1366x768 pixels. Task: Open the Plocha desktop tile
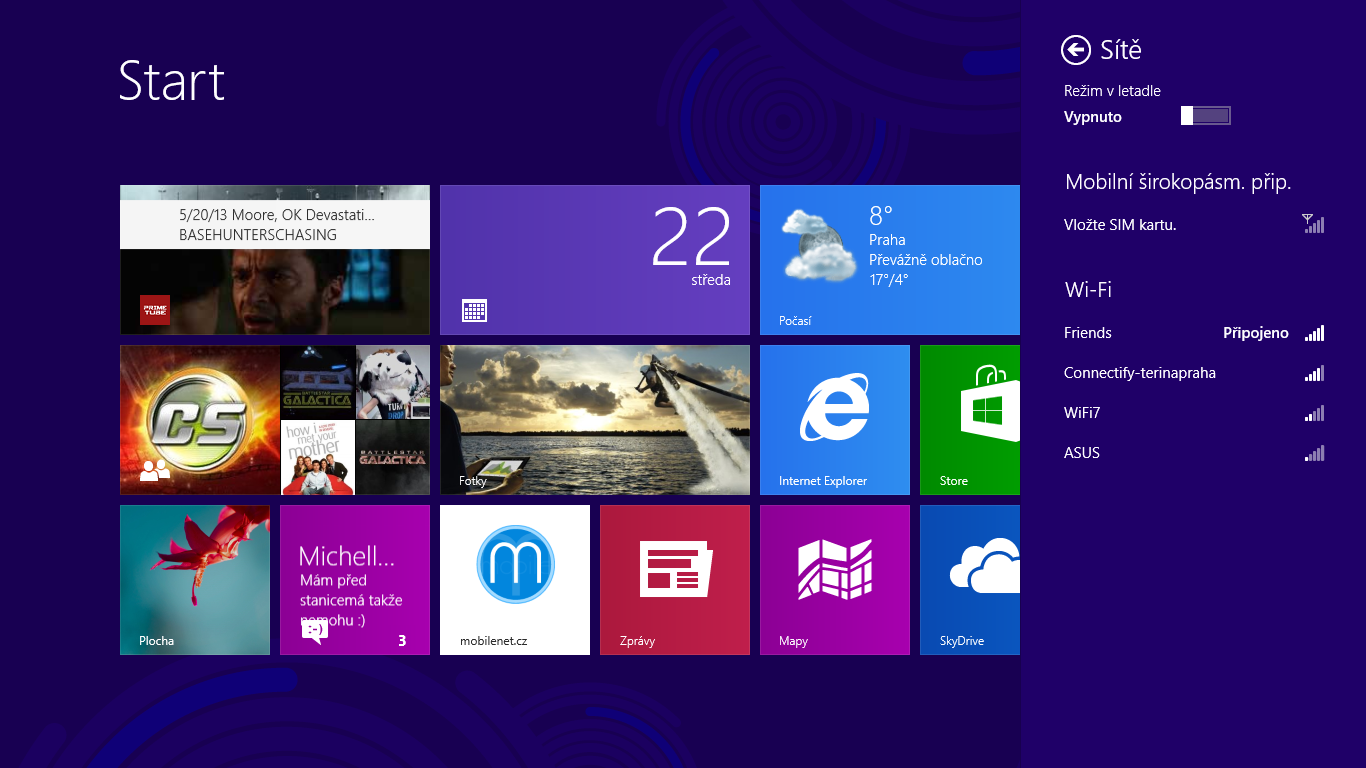195,580
